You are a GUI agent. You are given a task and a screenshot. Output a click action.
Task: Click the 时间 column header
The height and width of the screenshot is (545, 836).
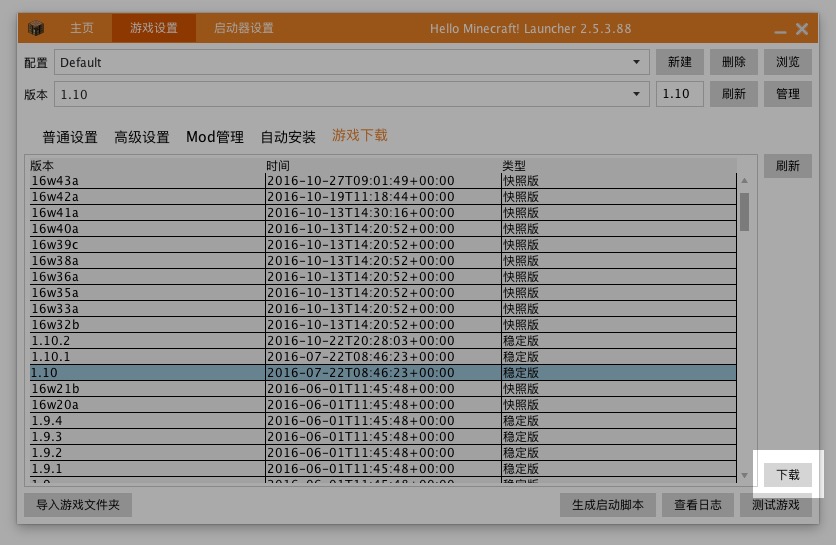click(383, 165)
